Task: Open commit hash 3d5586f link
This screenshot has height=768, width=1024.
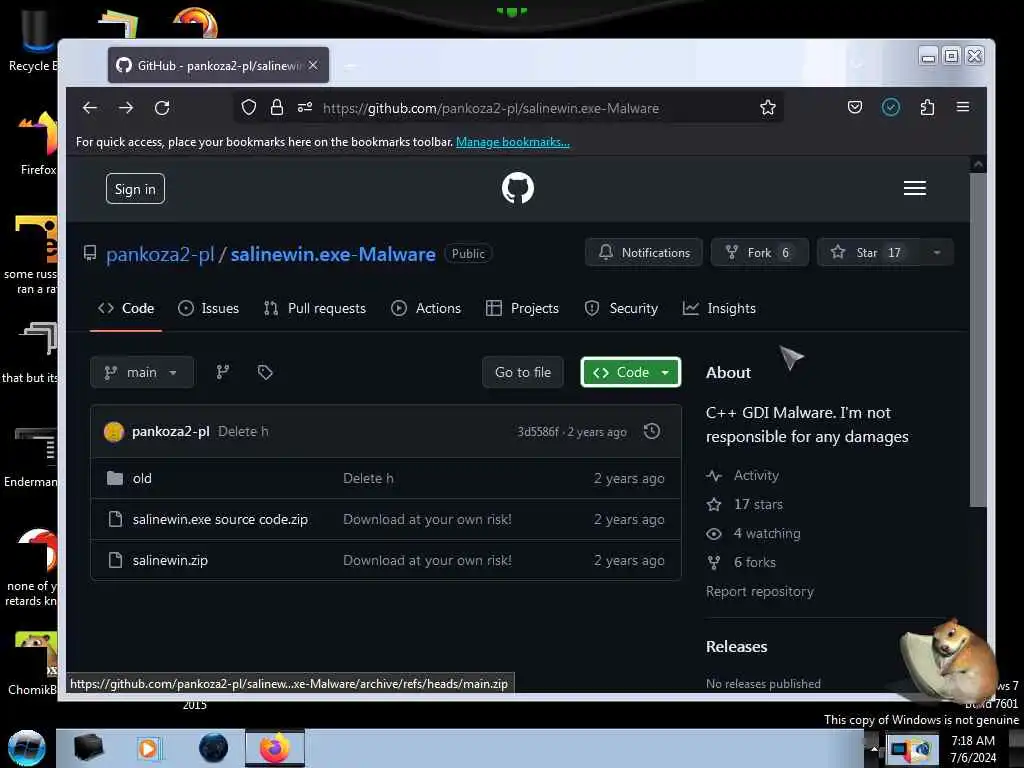Action: 538,432
